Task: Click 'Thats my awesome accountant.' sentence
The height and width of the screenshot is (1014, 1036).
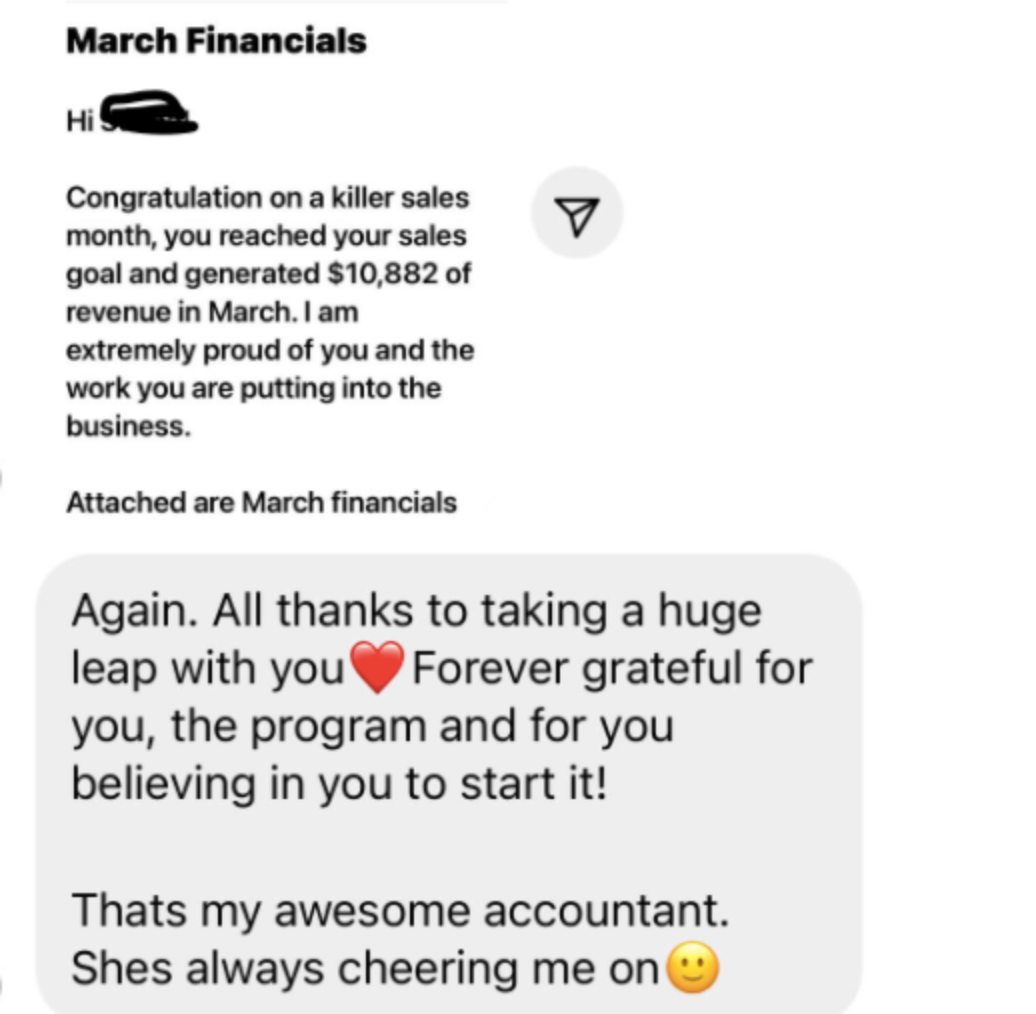Action: click(400, 910)
